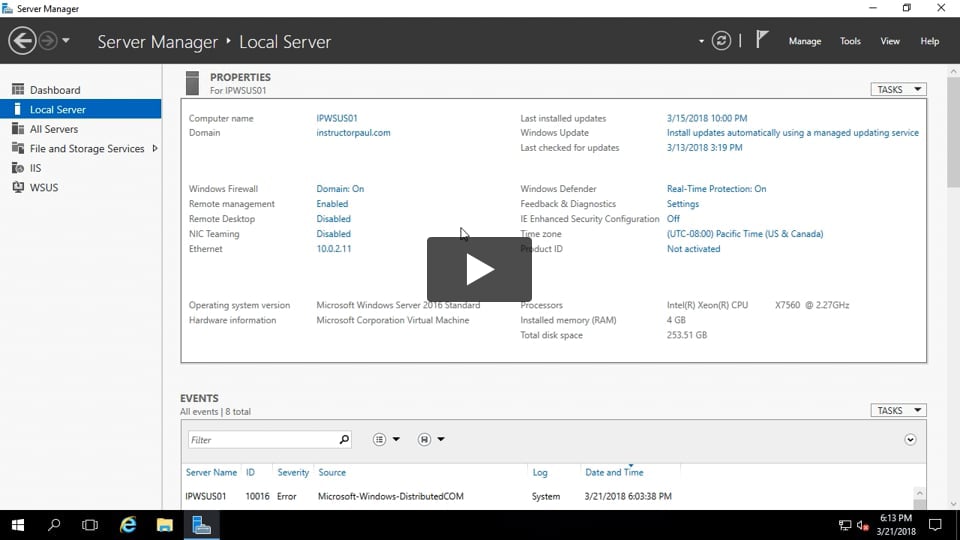Open Internet Explorer from the taskbar
This screenshot has height=540, width=960.
pos(128,525)
